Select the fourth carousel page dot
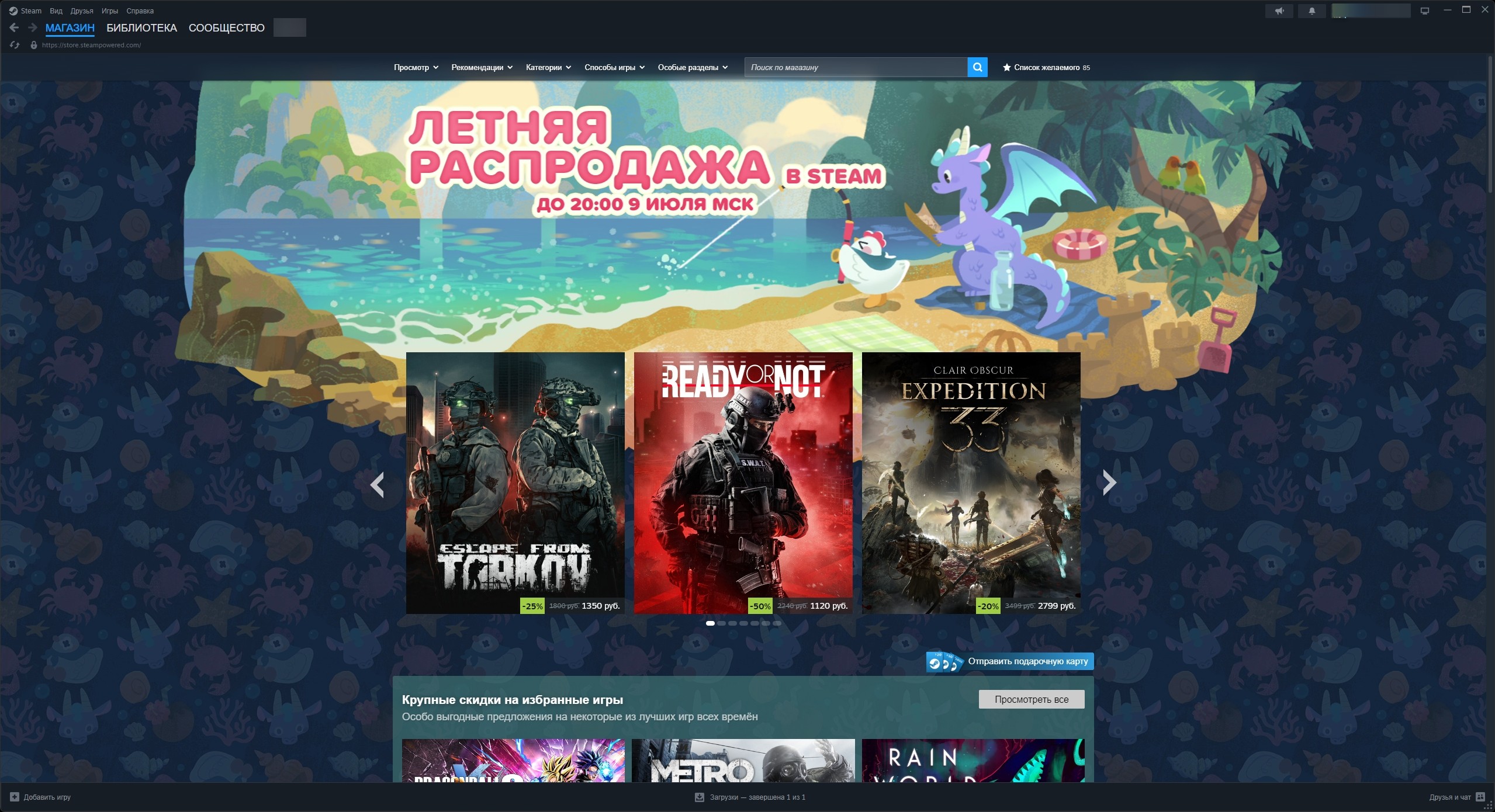Viewport: 1495px width, 812px height. pyautogui.click(x=743, y=623)
